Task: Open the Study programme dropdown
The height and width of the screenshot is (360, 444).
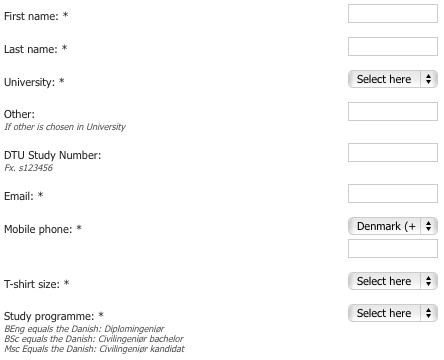Action: pos(393,313)
